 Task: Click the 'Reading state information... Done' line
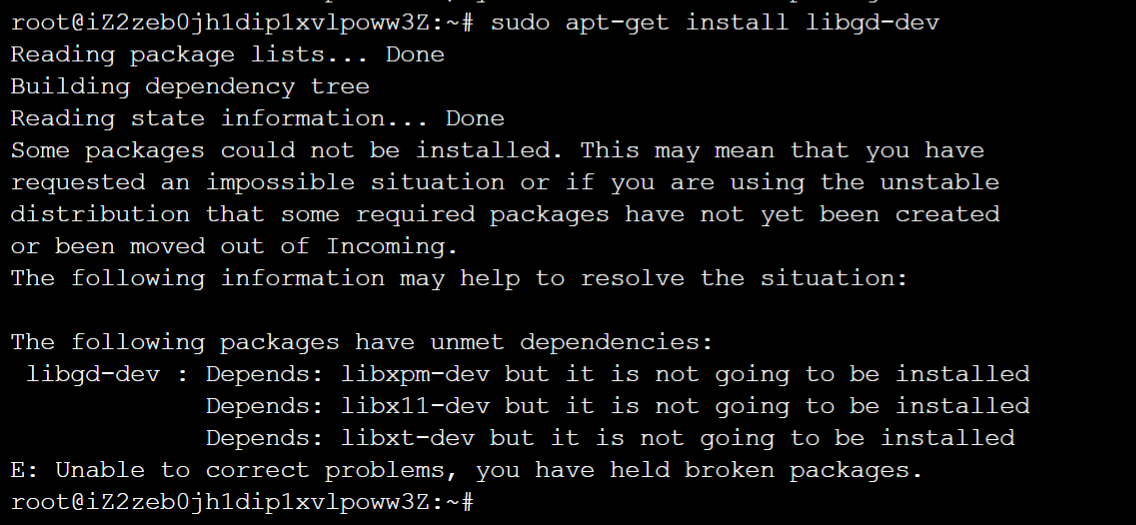(257, 119)
